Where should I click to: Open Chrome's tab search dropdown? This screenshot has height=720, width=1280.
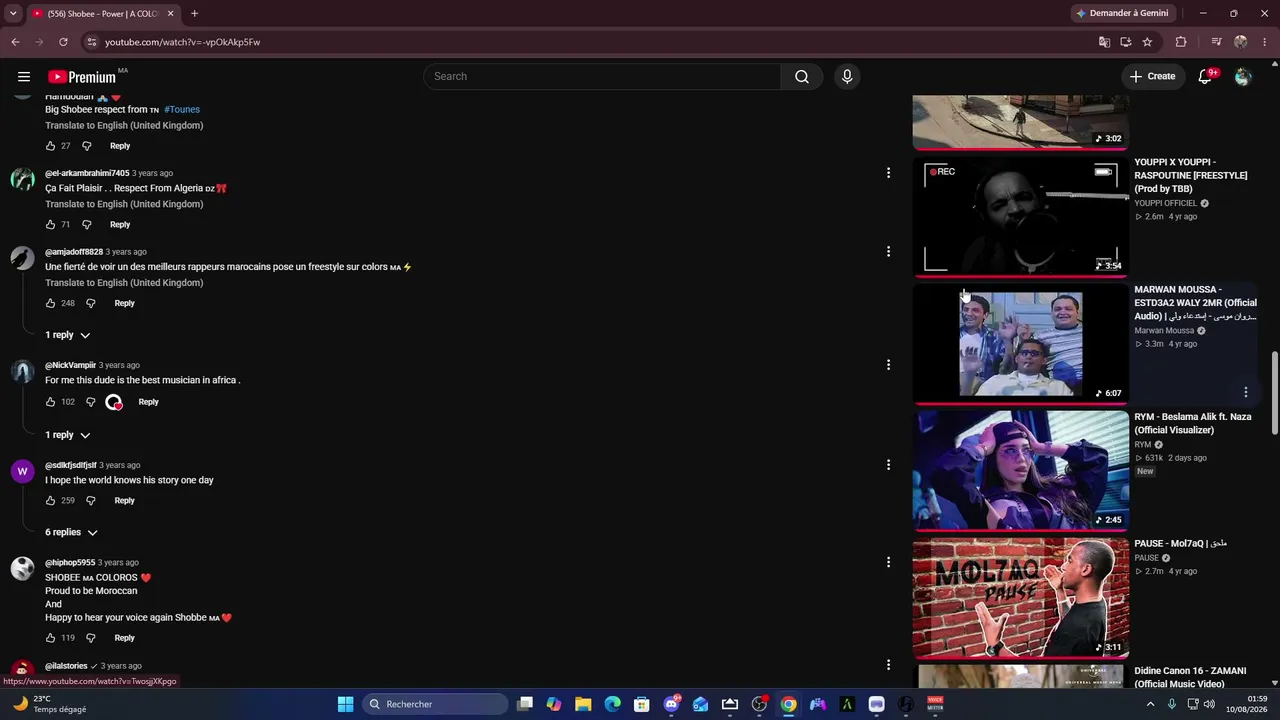pyautogui.click(x=13, y=14)
